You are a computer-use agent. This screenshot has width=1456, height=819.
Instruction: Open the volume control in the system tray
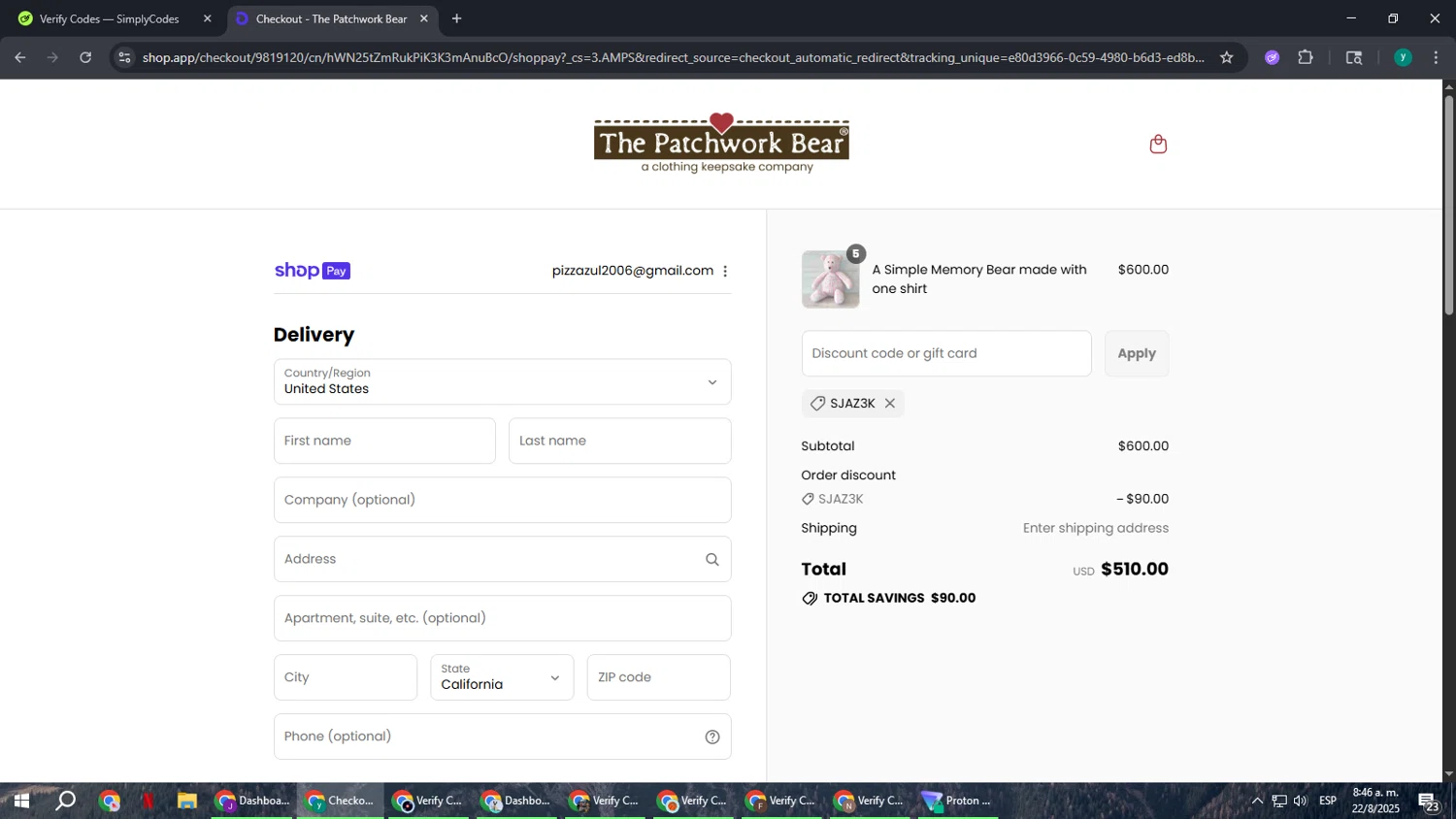click(x=1301, y=801)
